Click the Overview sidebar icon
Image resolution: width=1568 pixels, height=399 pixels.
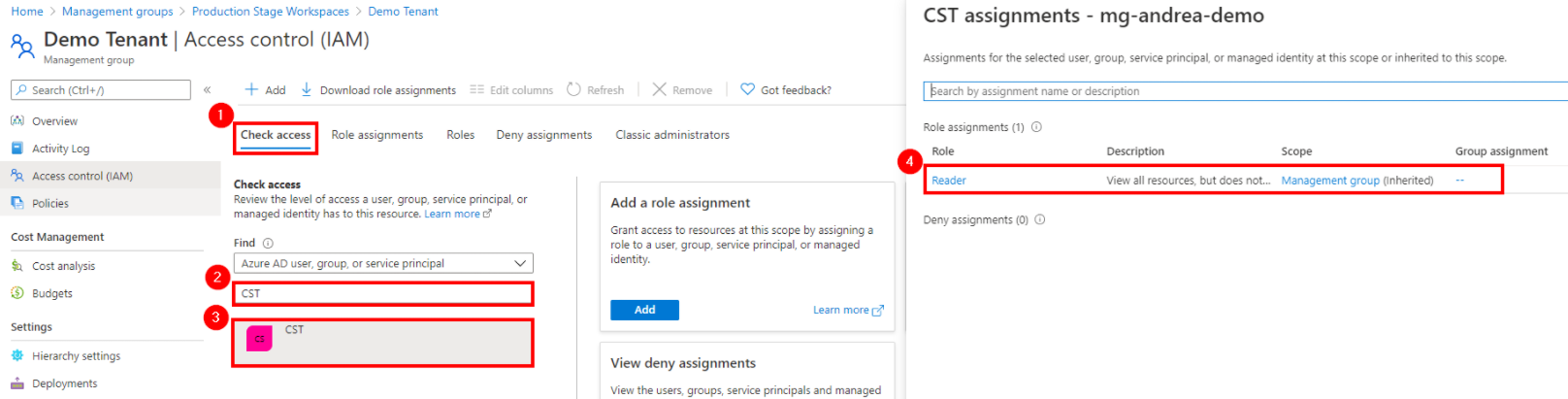17,121
